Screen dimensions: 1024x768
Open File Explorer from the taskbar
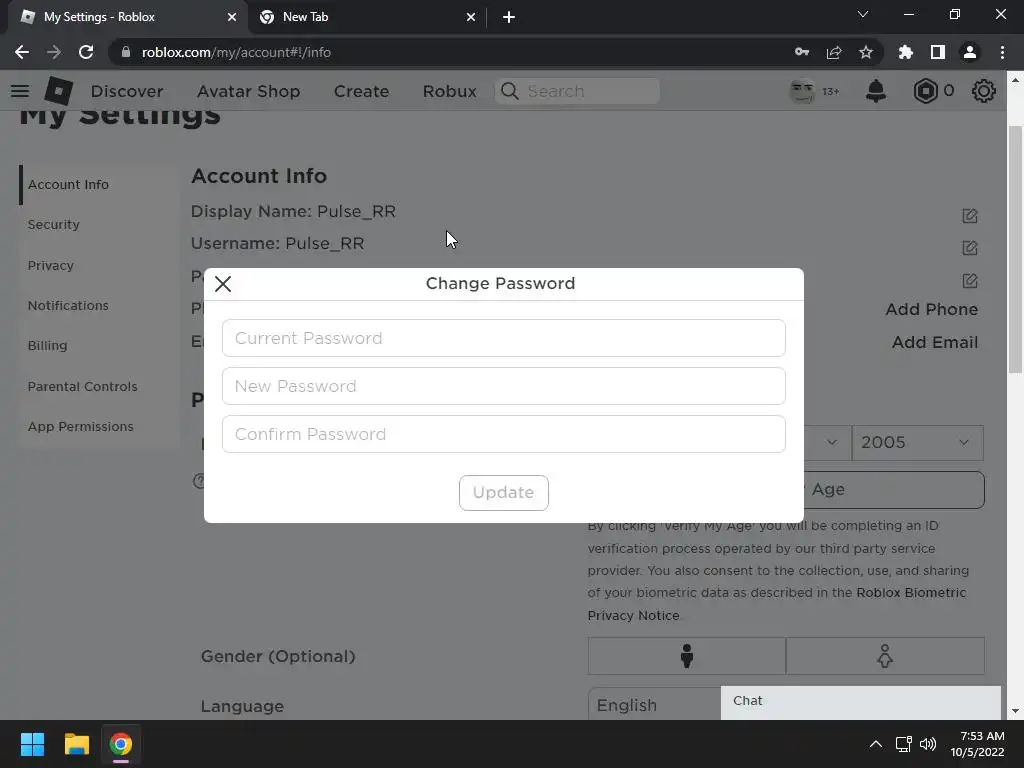tap(76, 744)
